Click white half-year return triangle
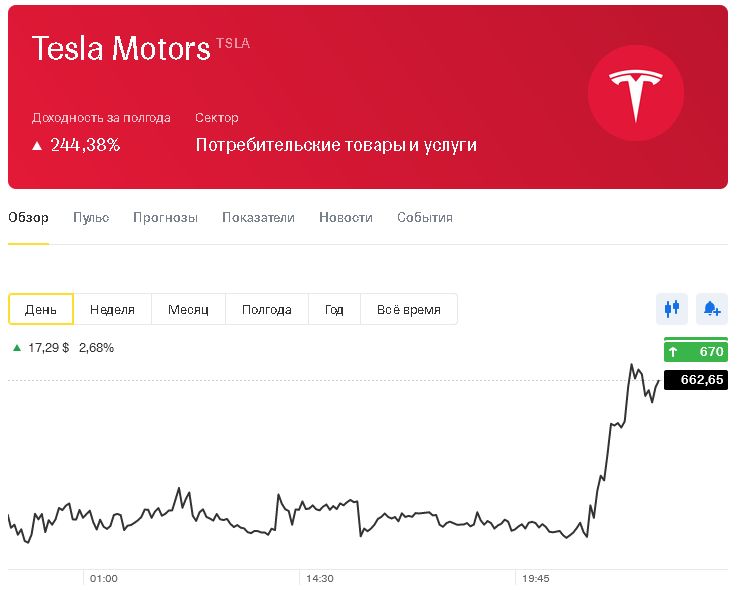 click(37, 145)
